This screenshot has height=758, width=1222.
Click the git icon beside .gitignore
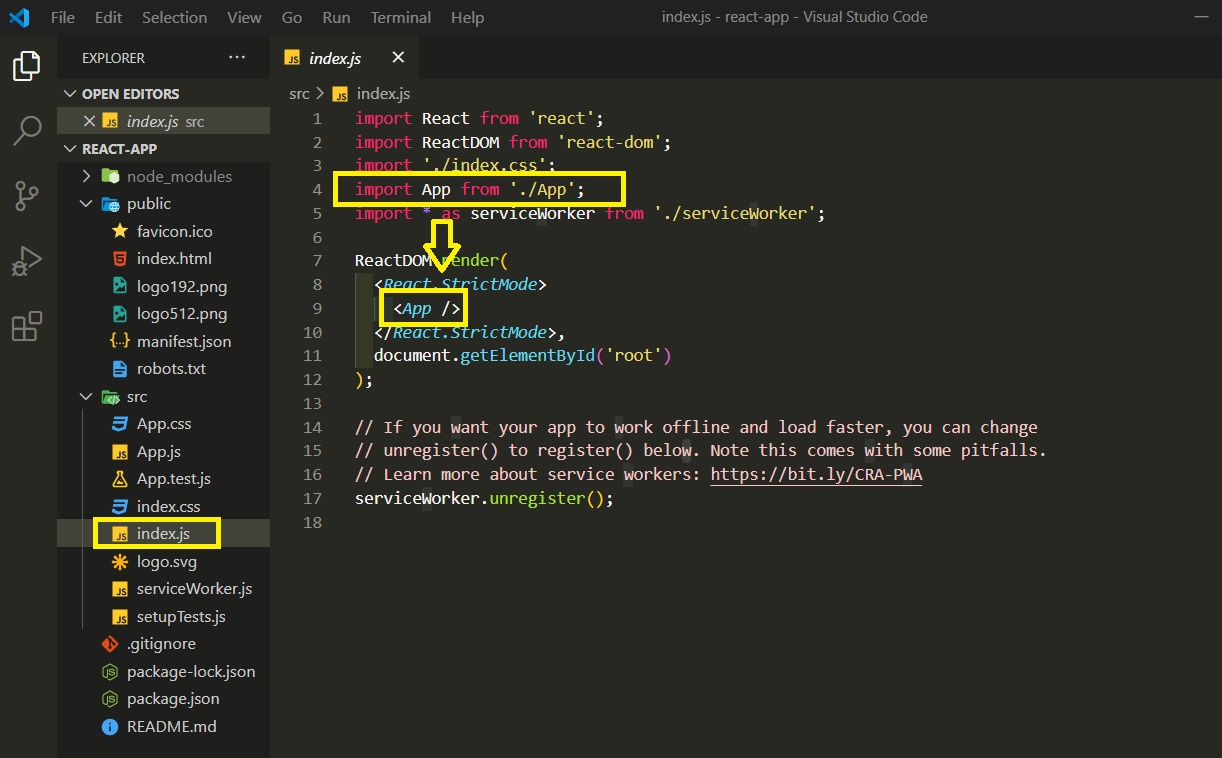(109, 644)
